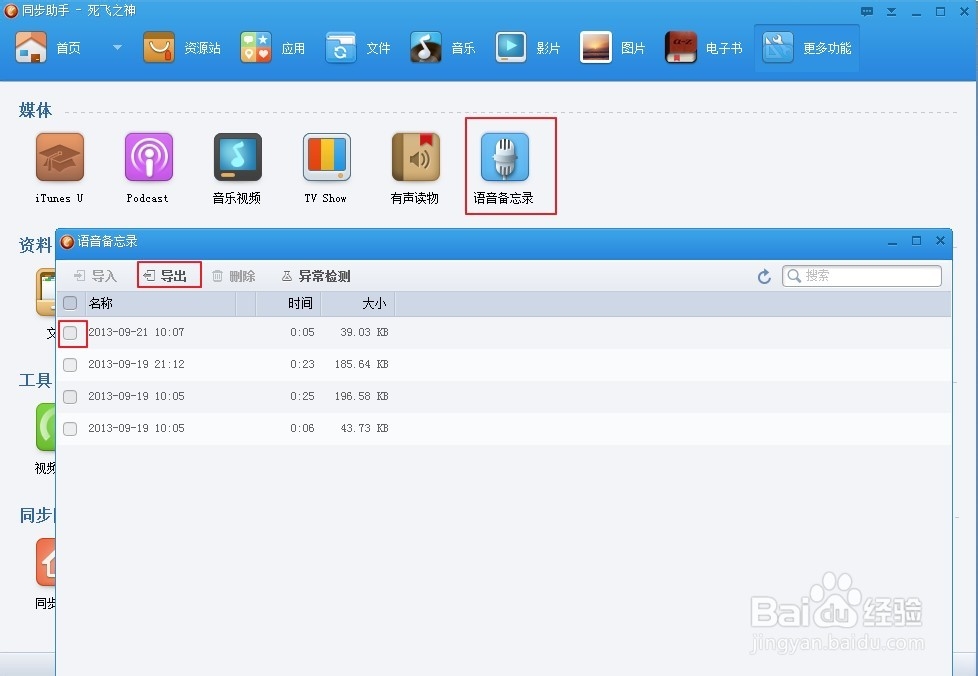Image resolution: width=978 pixels, height=676 pixels.
Task: Check the select-all checkbox in list header
Action: (69, 303)
